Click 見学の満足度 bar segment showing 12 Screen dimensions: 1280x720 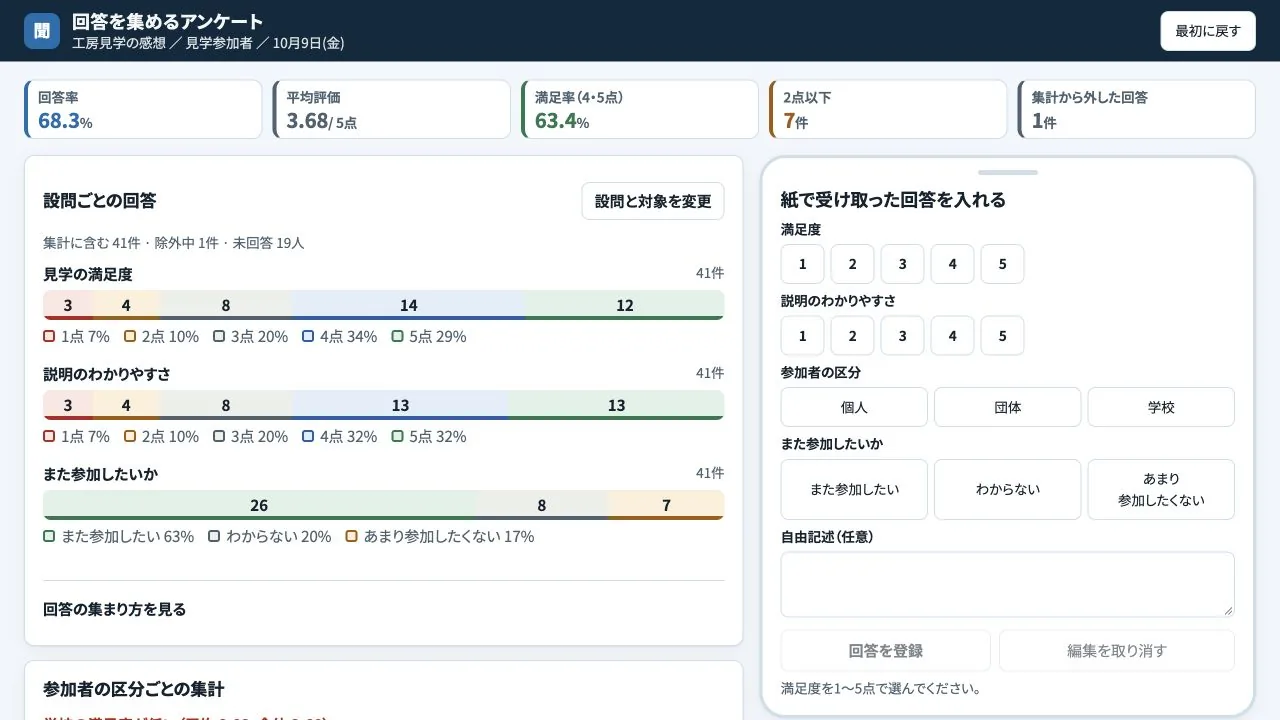[624, 305]
